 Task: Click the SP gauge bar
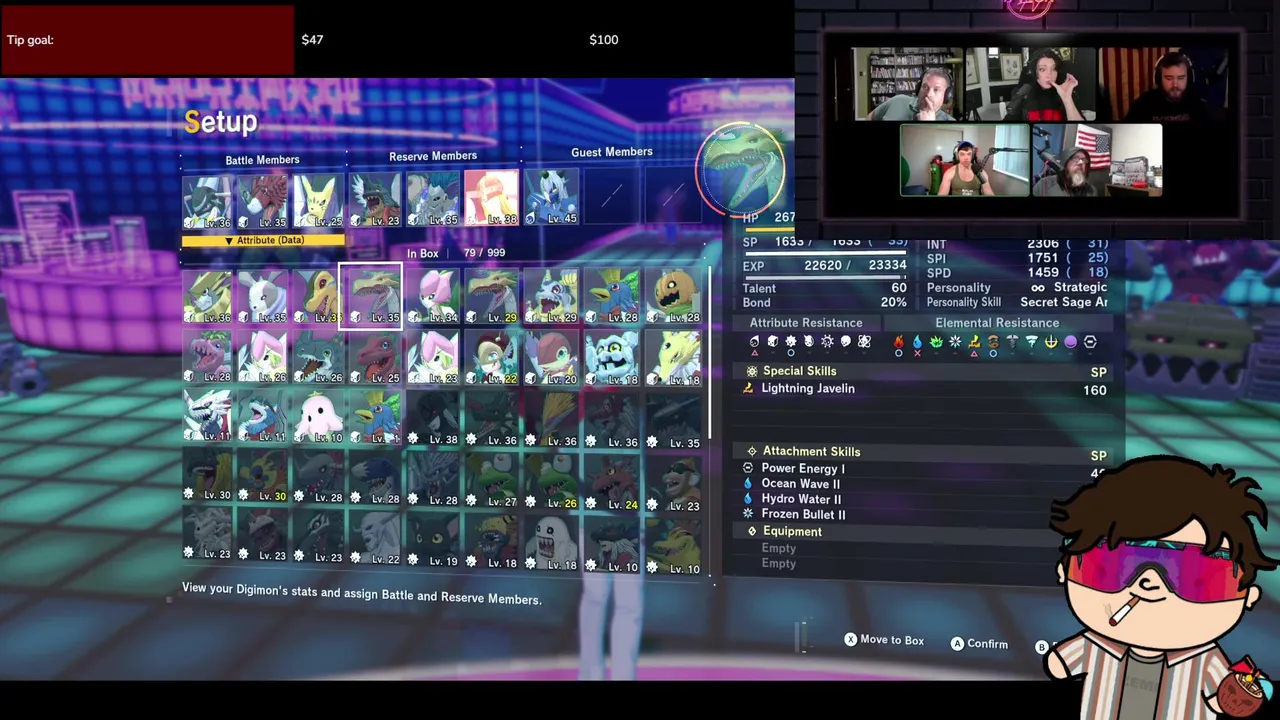pyautogui.click(x=824, y=254)
